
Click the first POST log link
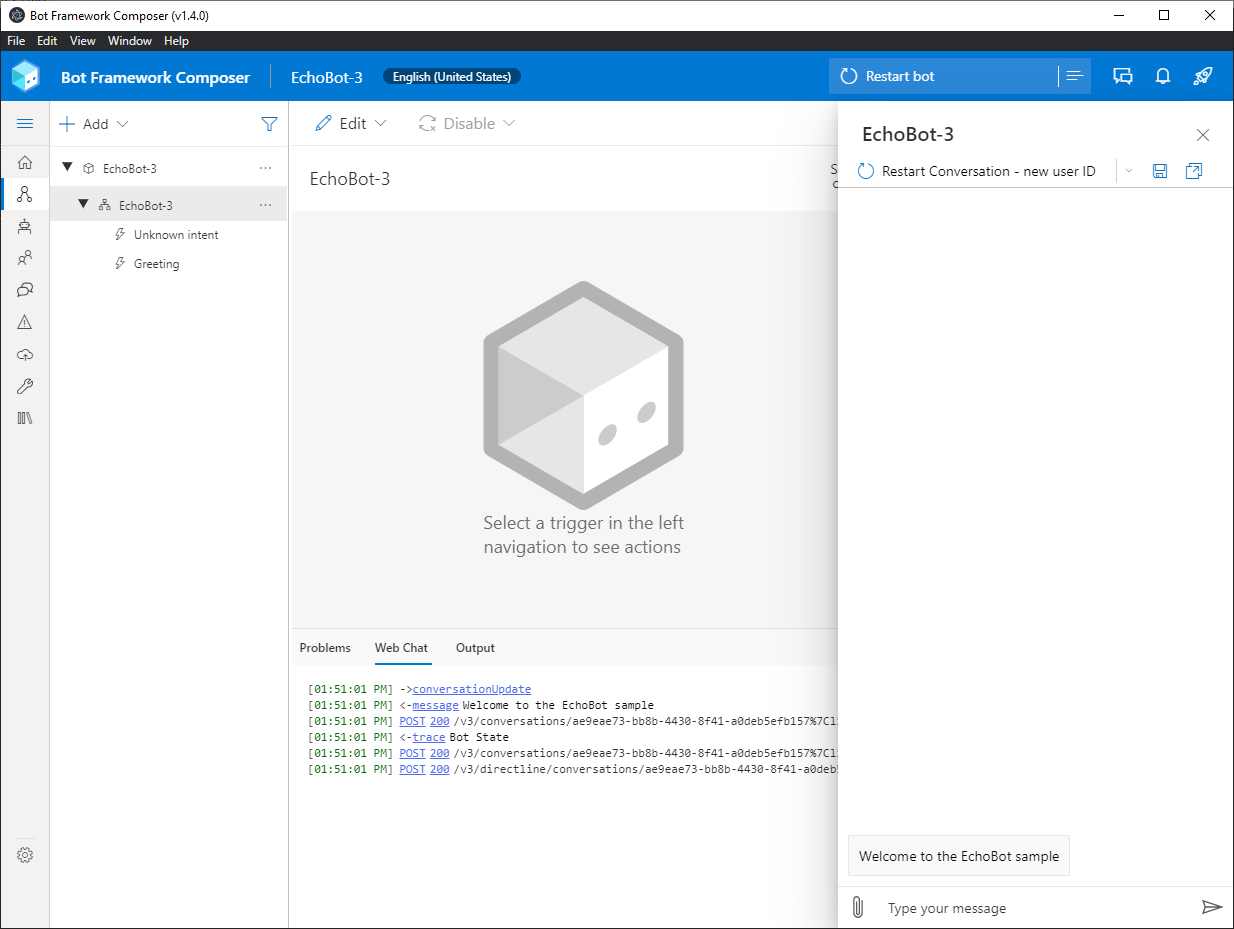coord(412,721)
